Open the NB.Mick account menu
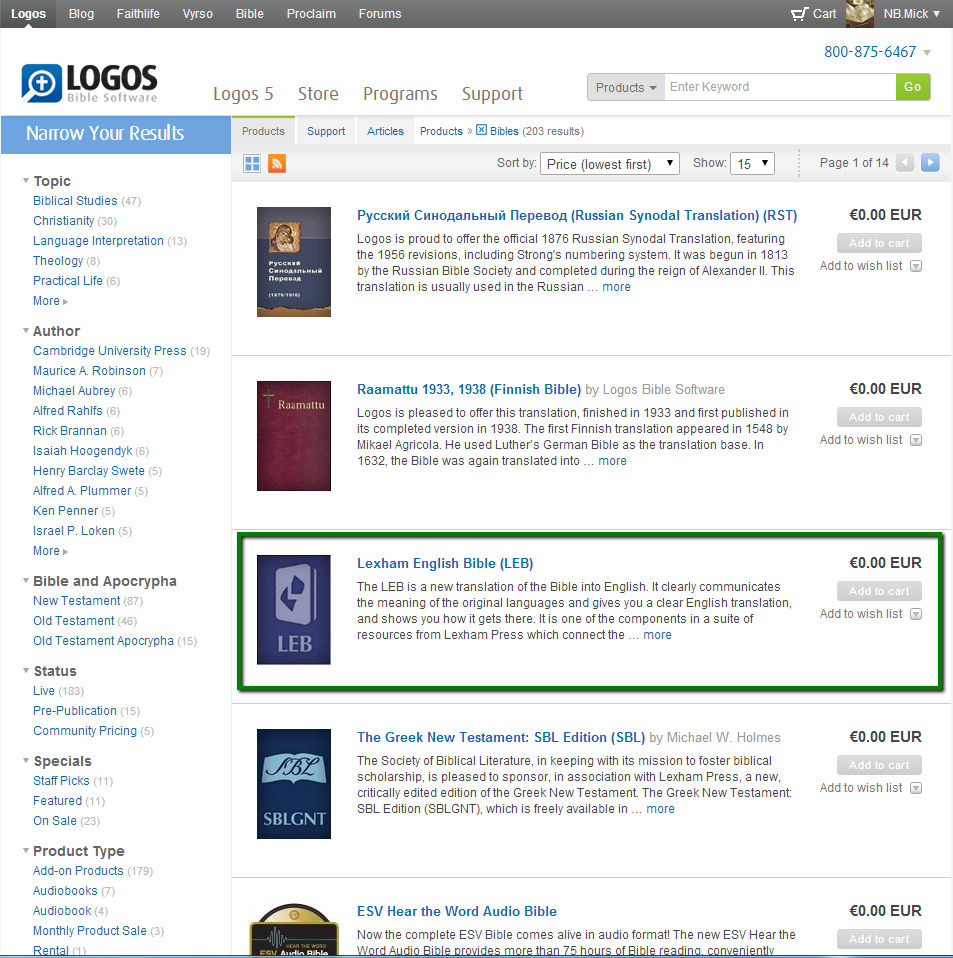 (x=911, y=13)
